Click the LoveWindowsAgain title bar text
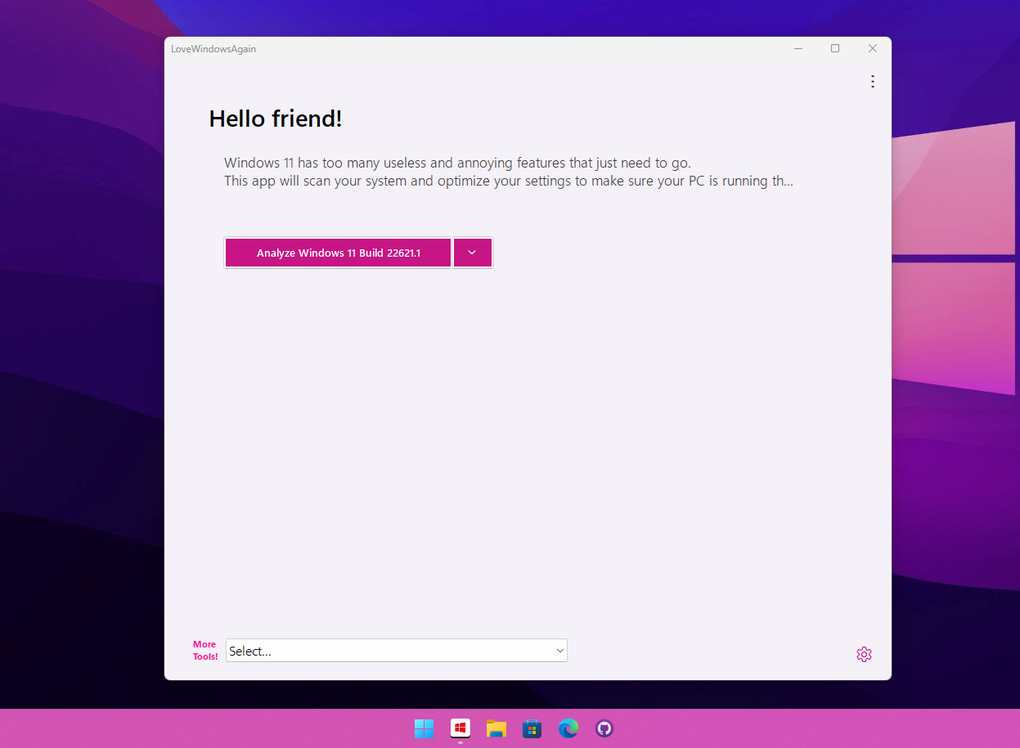Image resolution: width=1020 pixels, height=748 pixels. point(213,49)
